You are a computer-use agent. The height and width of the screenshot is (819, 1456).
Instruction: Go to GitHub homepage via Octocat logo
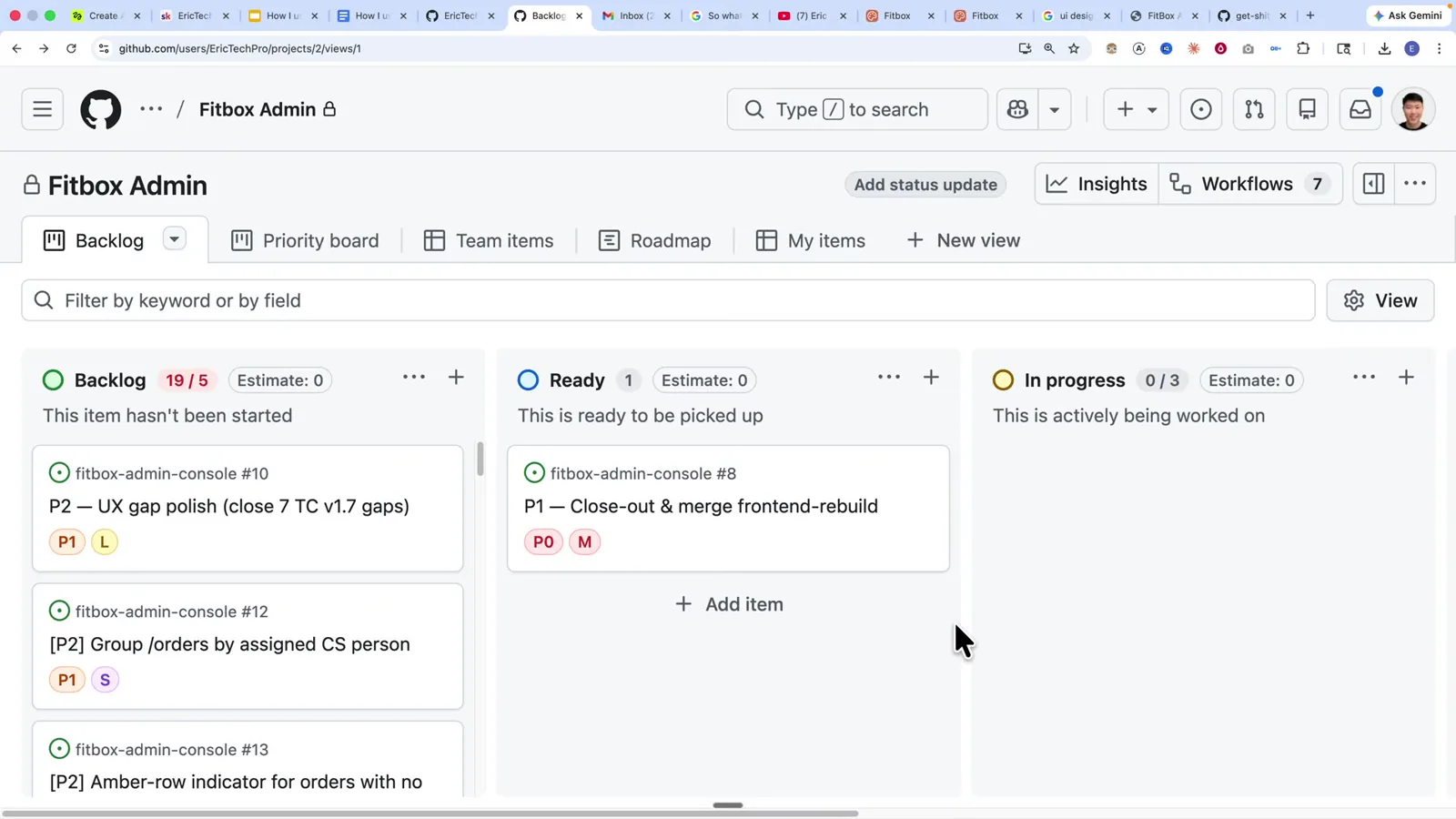pos(100,109)
